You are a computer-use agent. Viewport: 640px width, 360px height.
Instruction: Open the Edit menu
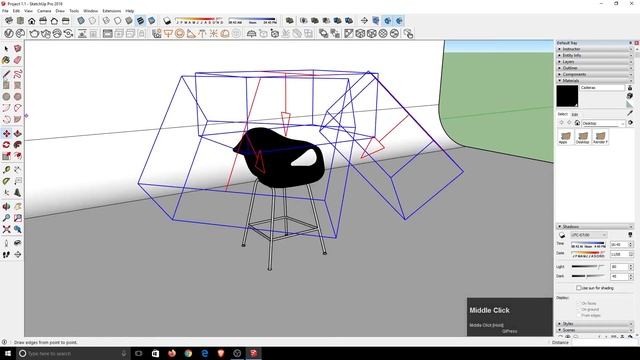16,11
